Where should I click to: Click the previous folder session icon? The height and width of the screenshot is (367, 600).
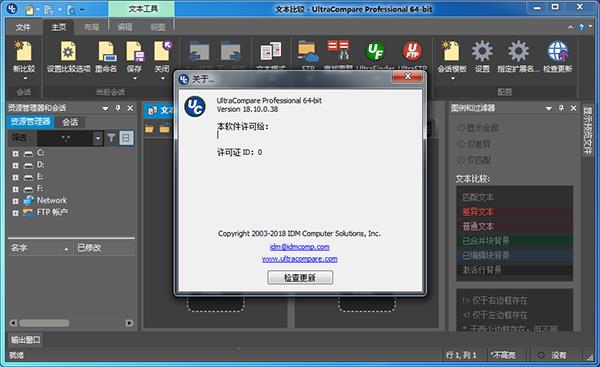click(199, 52)
